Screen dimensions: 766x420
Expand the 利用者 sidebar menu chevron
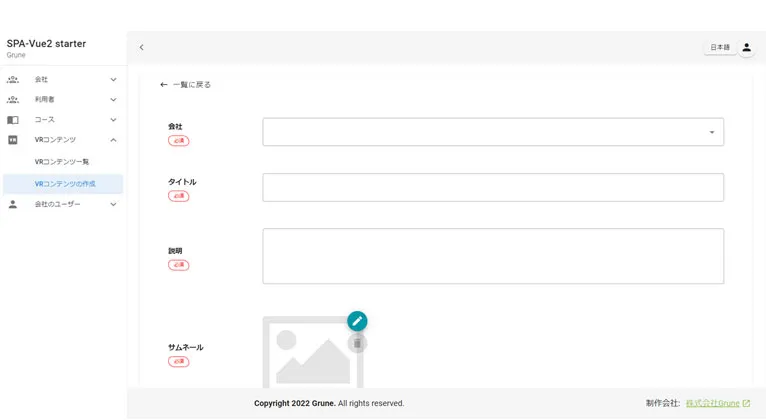113,99
